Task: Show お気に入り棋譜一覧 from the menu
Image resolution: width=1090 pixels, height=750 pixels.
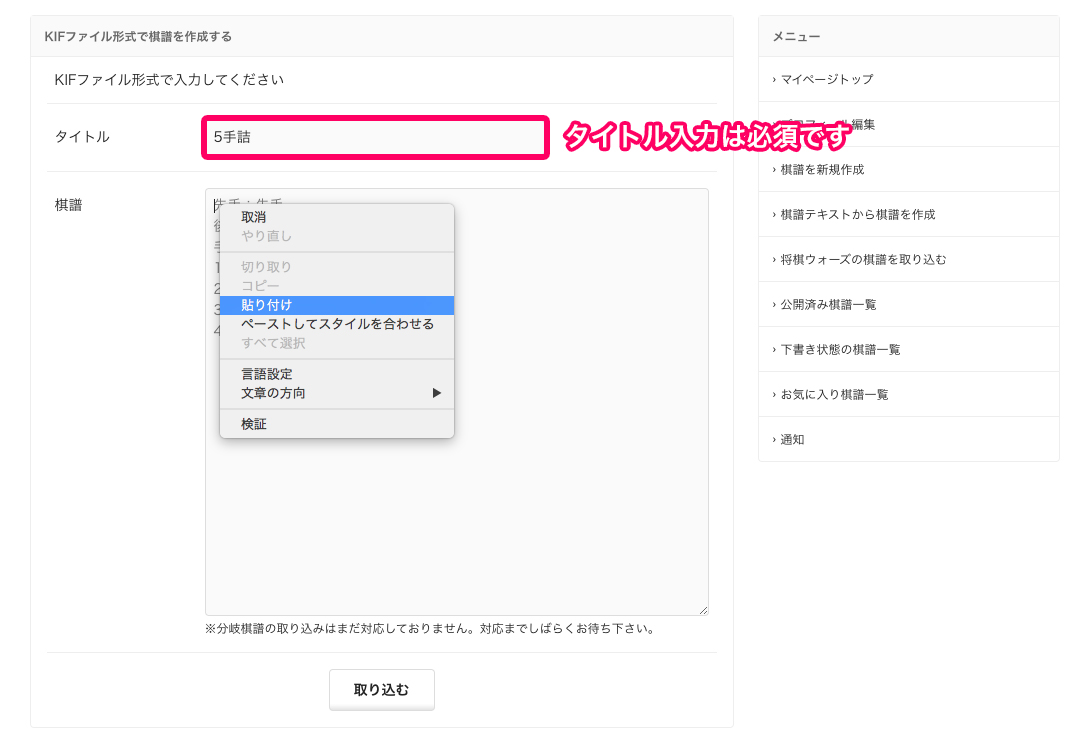Action: coord(834,394)
